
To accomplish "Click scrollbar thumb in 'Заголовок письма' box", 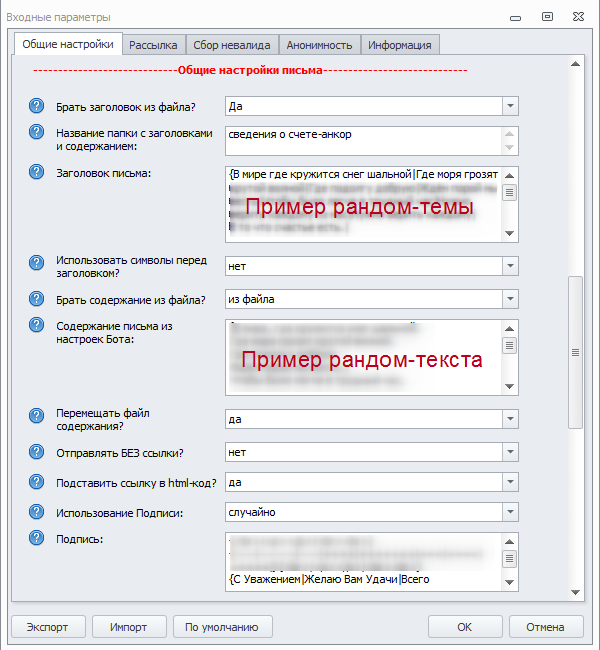I will [510, 193].
